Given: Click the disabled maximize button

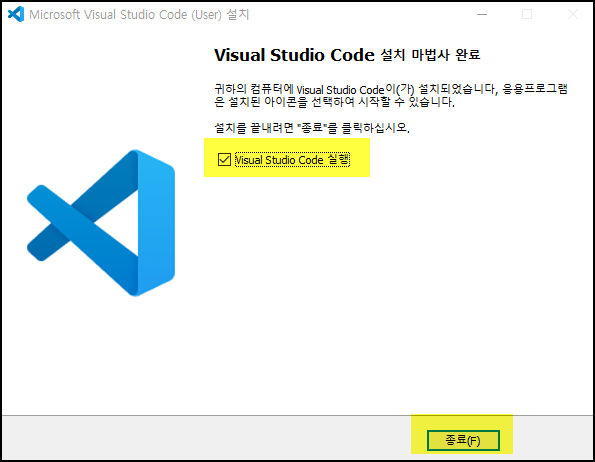Looking at the screenshot, I should (x=527, y=14).
